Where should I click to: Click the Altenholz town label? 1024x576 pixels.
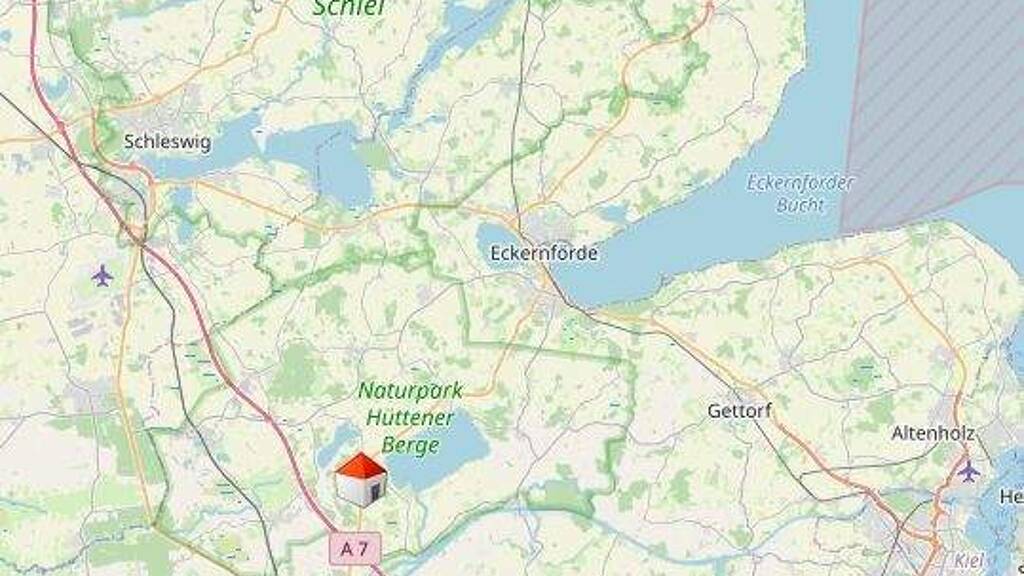pyautogui.click(x=933, y=433)
